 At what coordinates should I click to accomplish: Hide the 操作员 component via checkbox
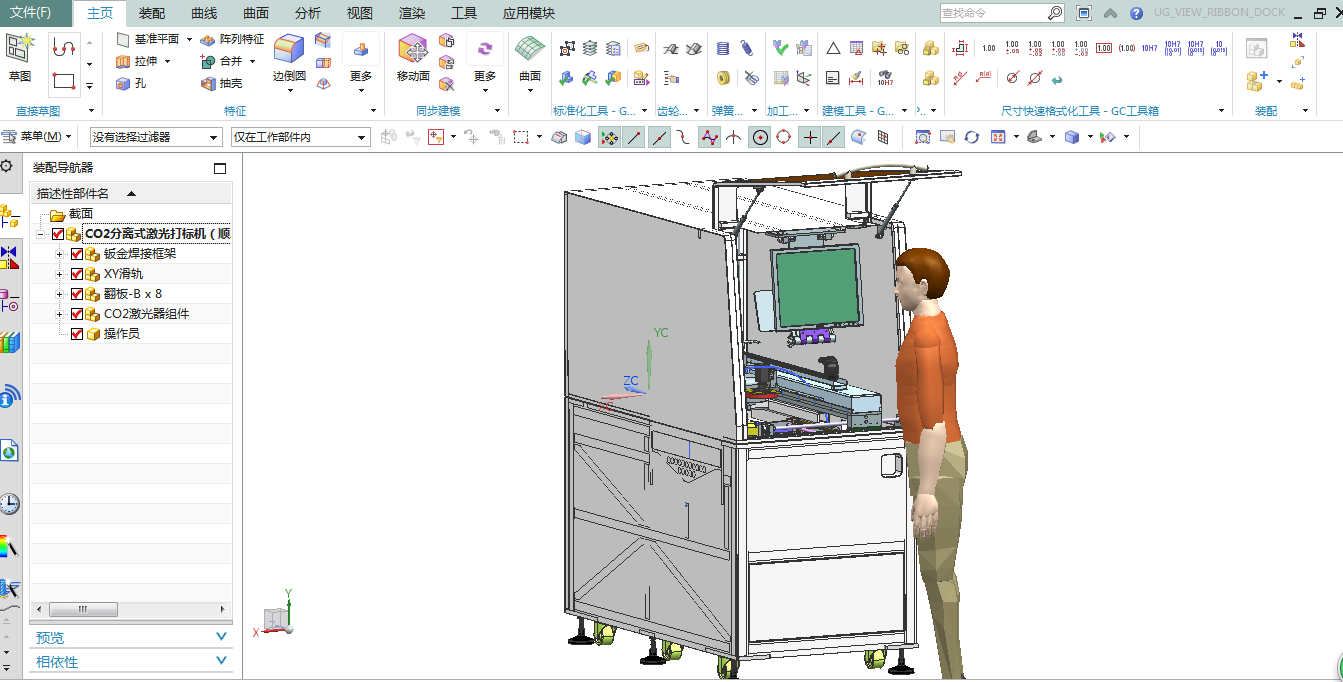[x=77, y=334]
